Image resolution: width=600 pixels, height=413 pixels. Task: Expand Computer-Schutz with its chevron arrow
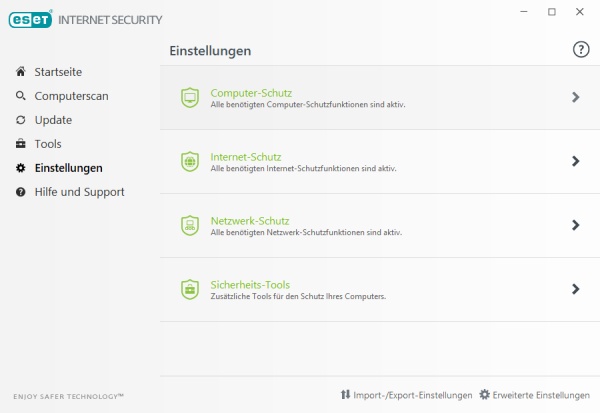[575, 97]
